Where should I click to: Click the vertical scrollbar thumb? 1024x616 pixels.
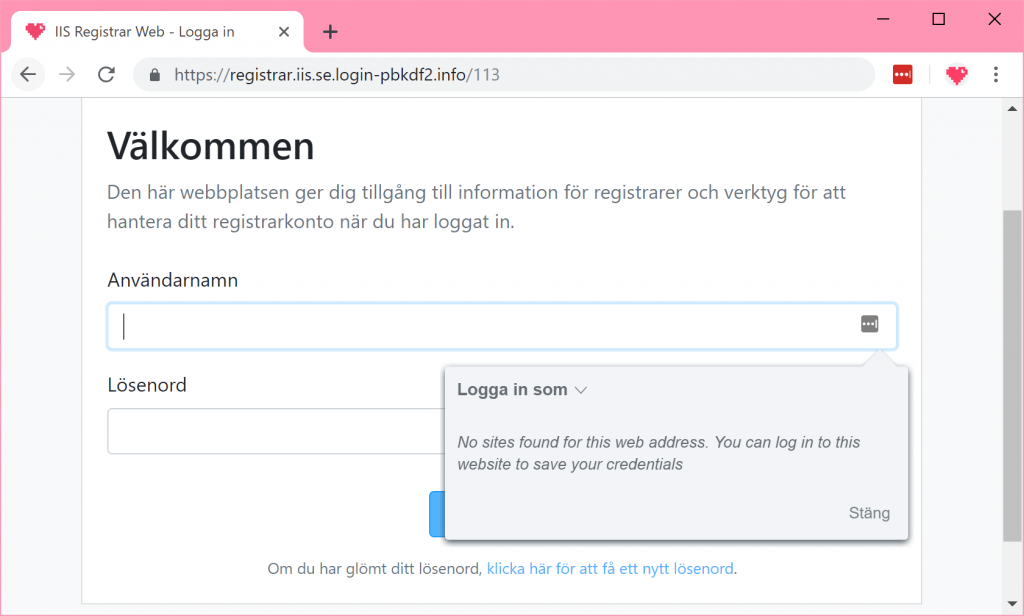[x=1012, y=376]
